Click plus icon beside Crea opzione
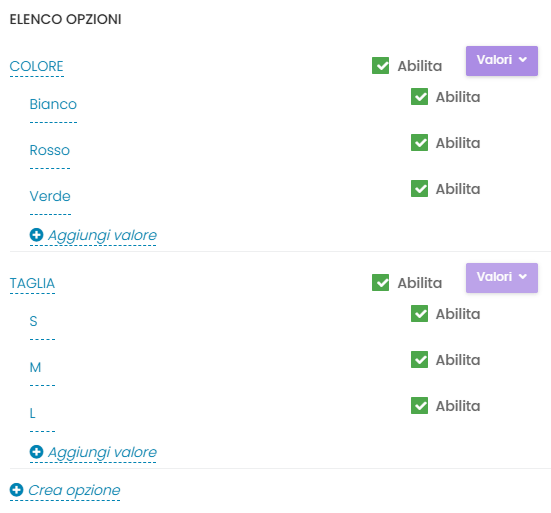Viewport: 551px width, 513px height. point(17,490)
